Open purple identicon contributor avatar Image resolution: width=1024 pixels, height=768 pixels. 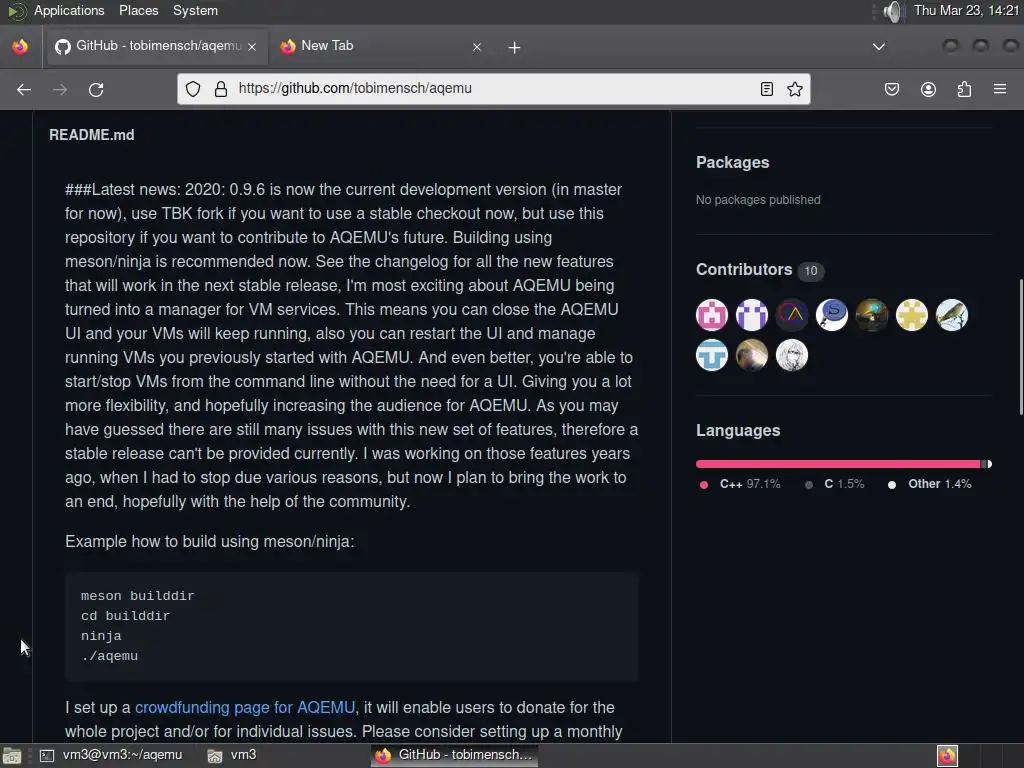[752, 315]
